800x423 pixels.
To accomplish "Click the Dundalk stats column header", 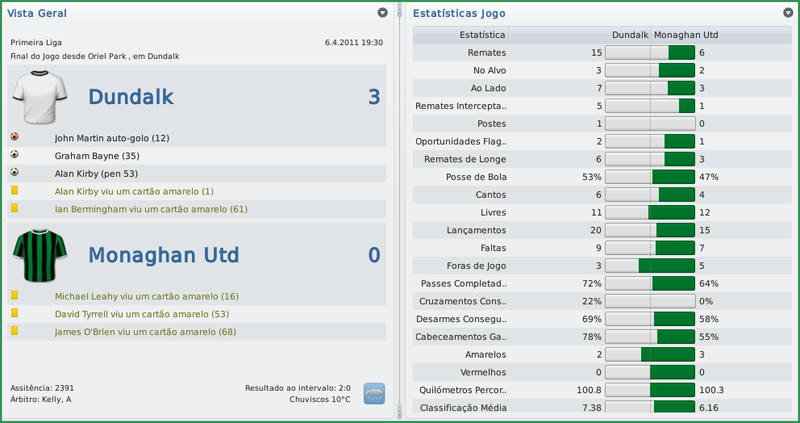I will click(630, 35).
